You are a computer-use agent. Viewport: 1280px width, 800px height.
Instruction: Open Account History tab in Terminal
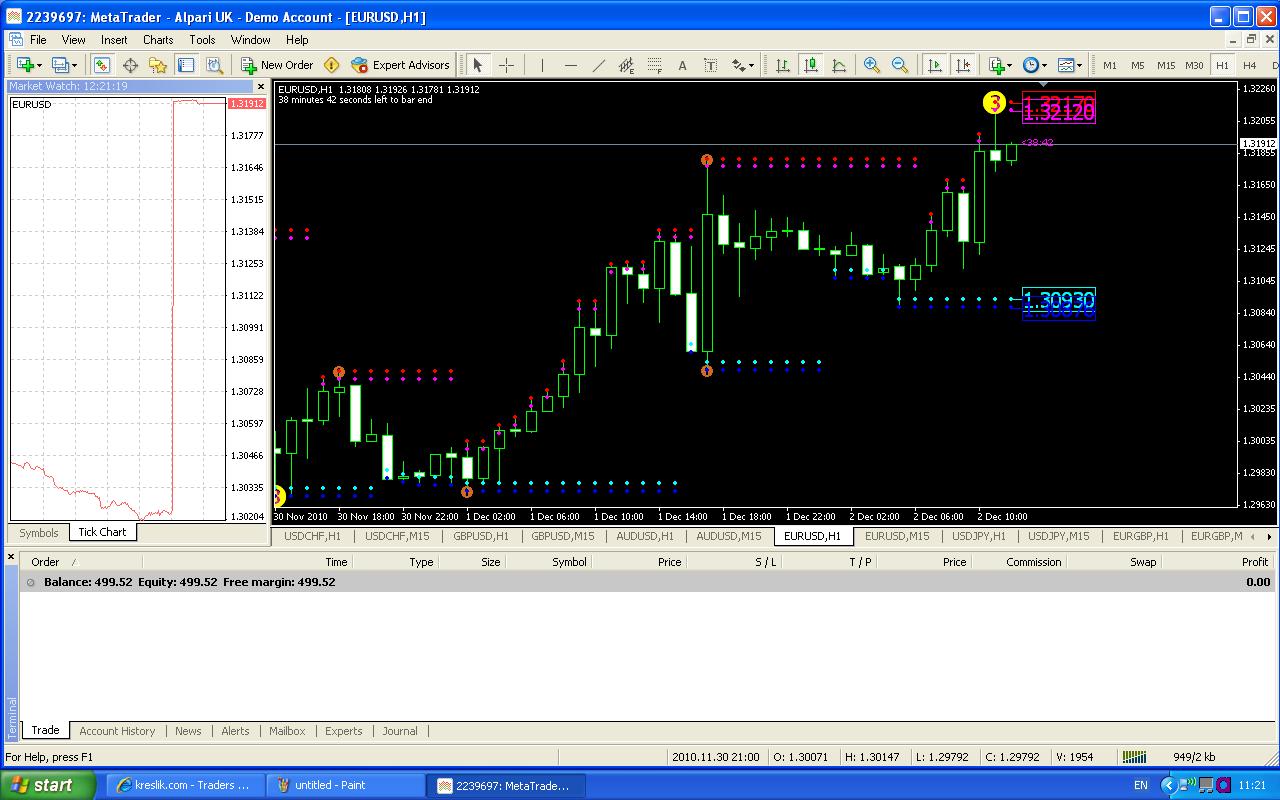(117, 731)
